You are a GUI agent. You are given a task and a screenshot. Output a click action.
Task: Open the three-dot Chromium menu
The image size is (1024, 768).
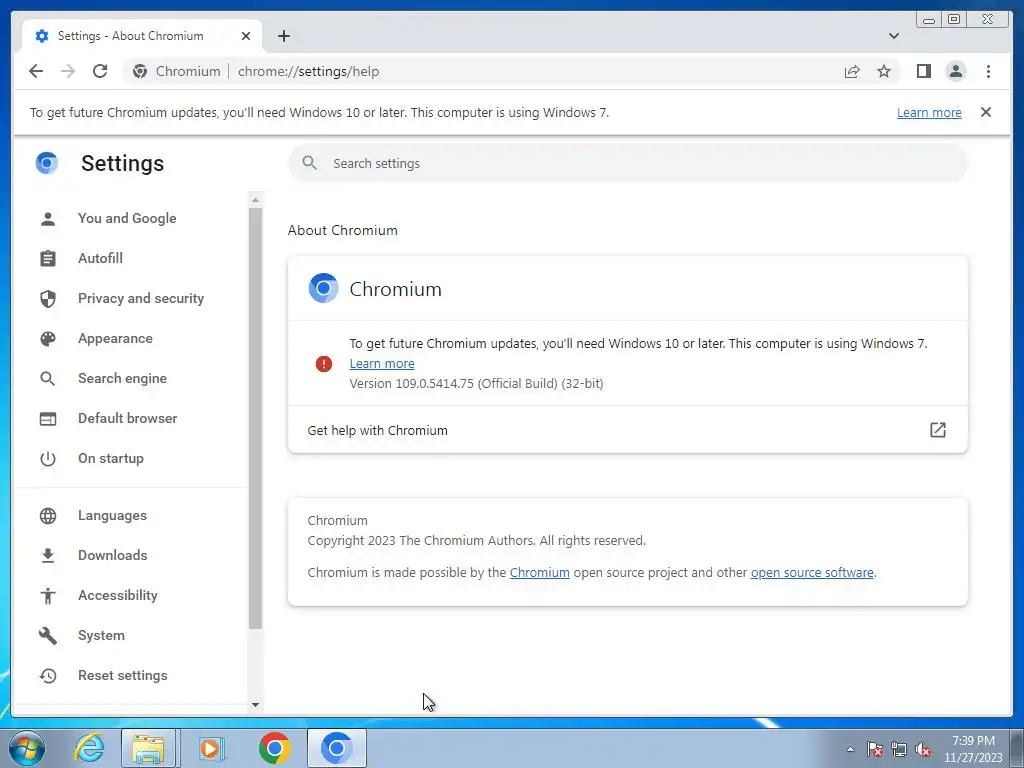[x=988, y=71]
